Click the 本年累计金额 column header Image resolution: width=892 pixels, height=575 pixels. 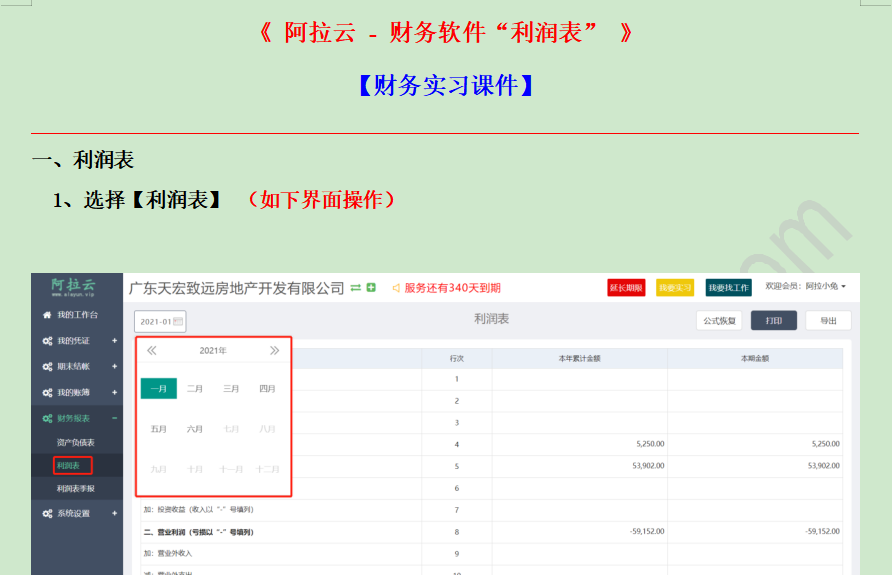click(580, 358)
